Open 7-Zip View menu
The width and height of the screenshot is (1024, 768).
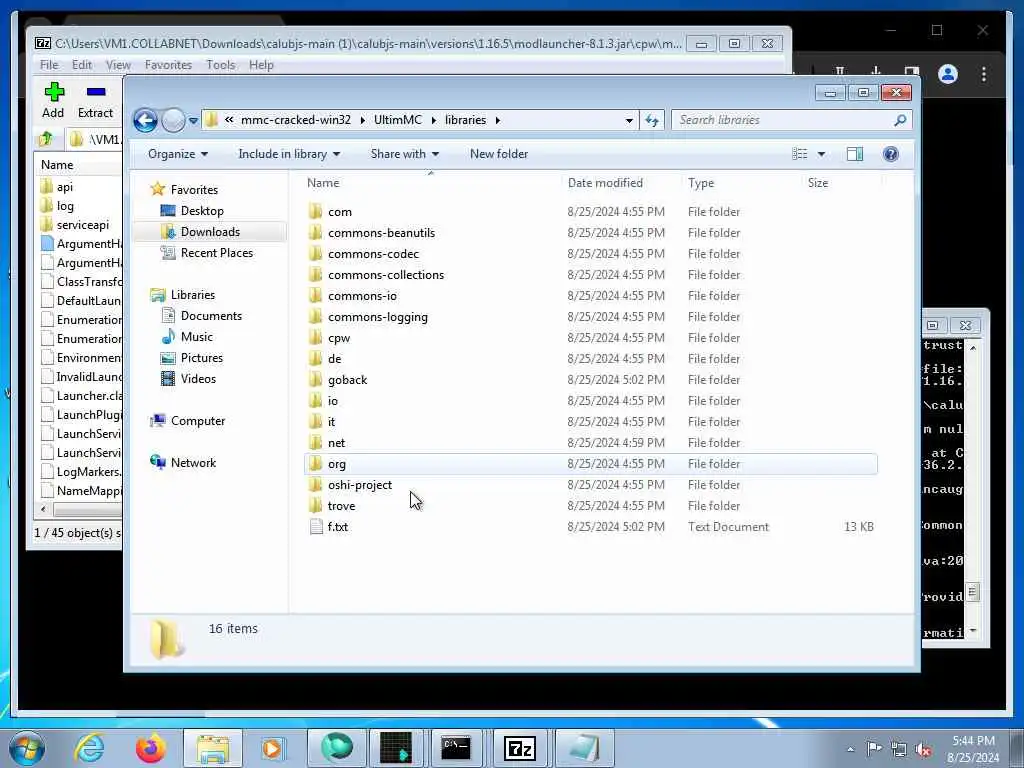[x=118, y=65]
